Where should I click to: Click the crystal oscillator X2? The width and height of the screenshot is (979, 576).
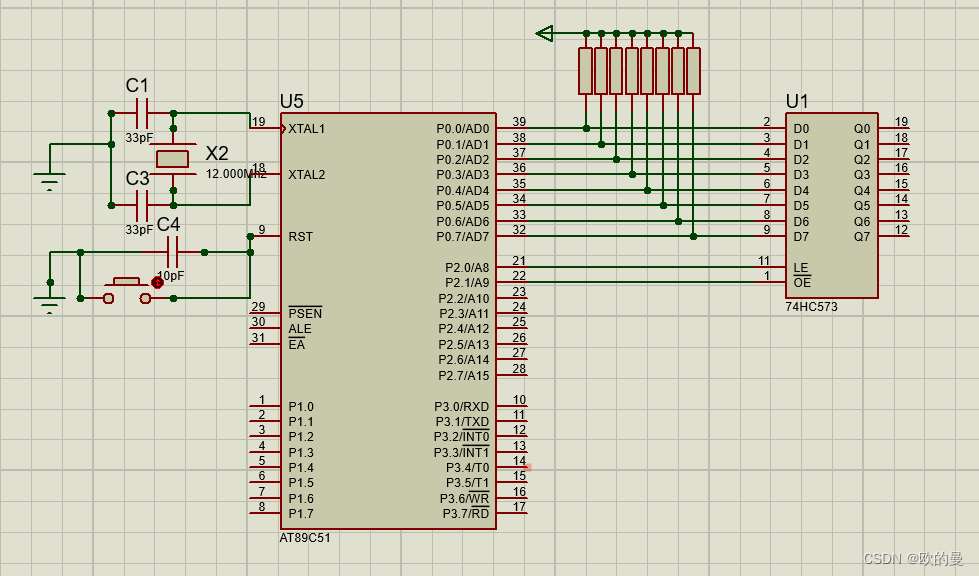[173, 157]
